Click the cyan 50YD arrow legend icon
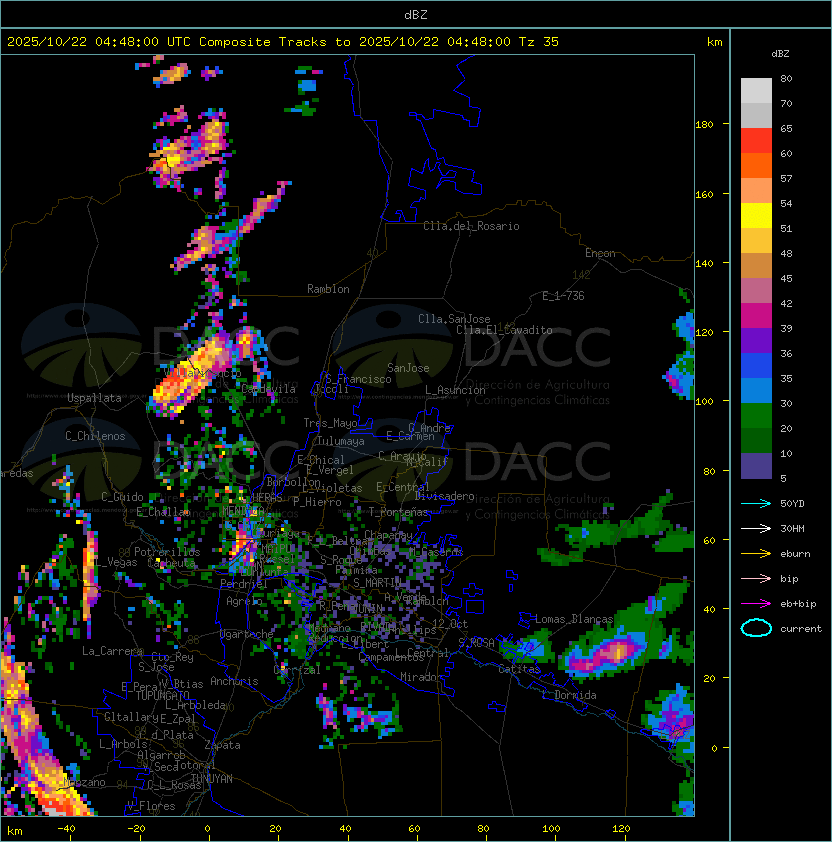The width and height of the screenshot is (832, 842). click(756, 503)
